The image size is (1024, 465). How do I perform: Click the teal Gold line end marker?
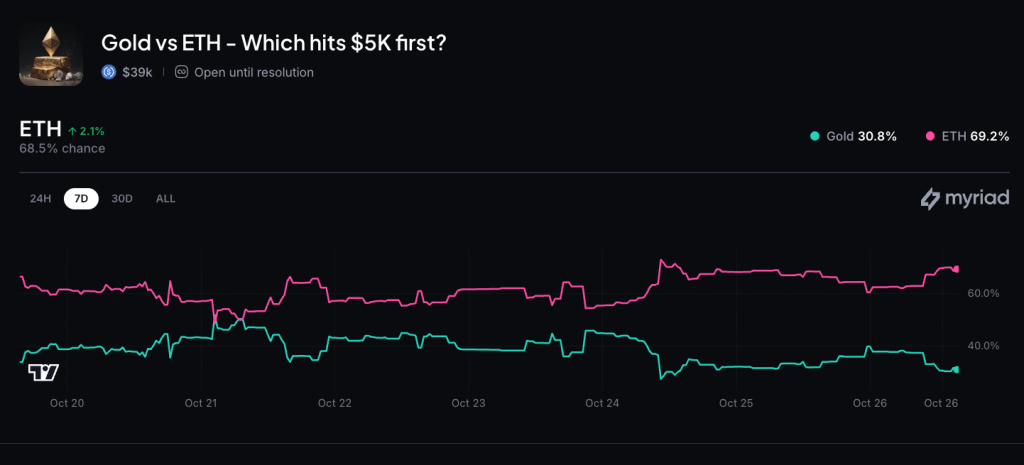pos(956,369)
